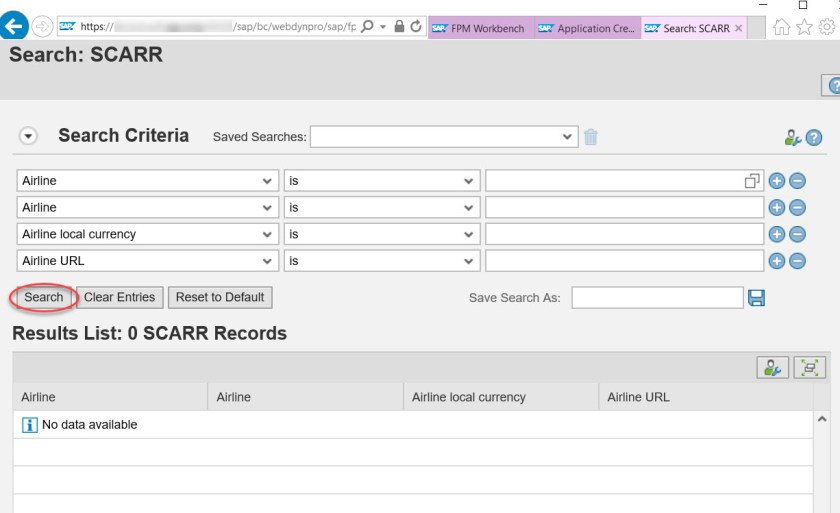Add row after Airline URL criterion
The image size is (840, 513).
[776, 261]
